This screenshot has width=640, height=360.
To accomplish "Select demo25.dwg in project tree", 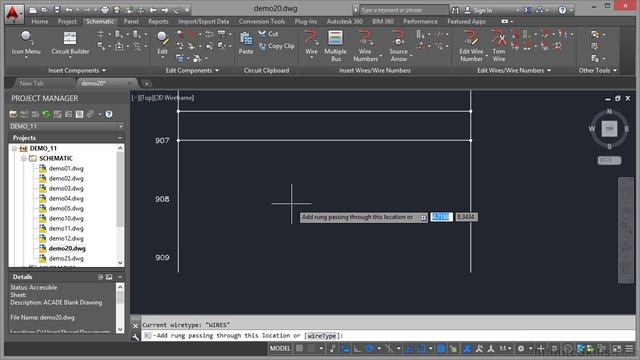I will 66,258.
